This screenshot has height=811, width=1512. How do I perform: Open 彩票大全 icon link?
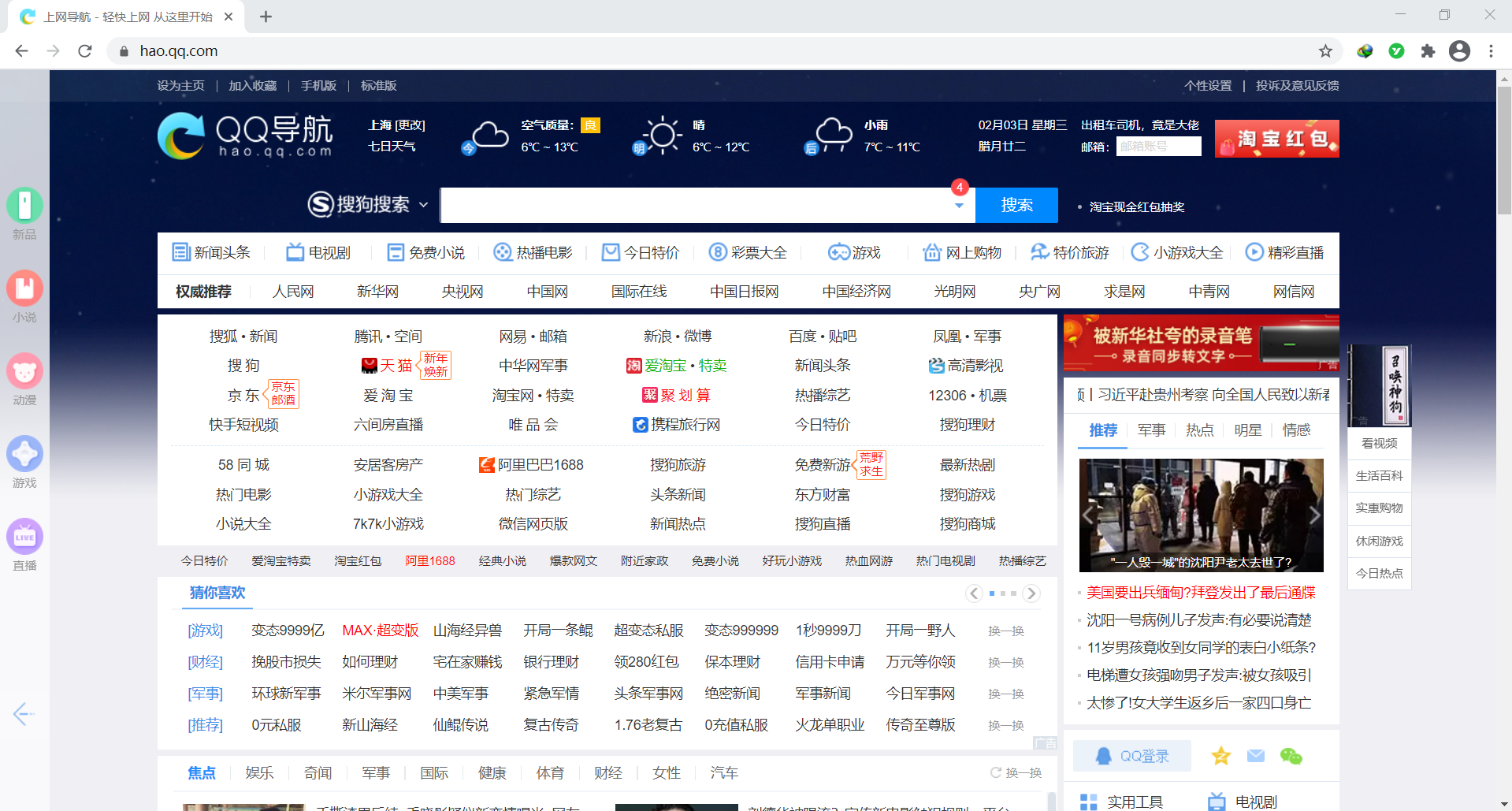coord(748,252)
